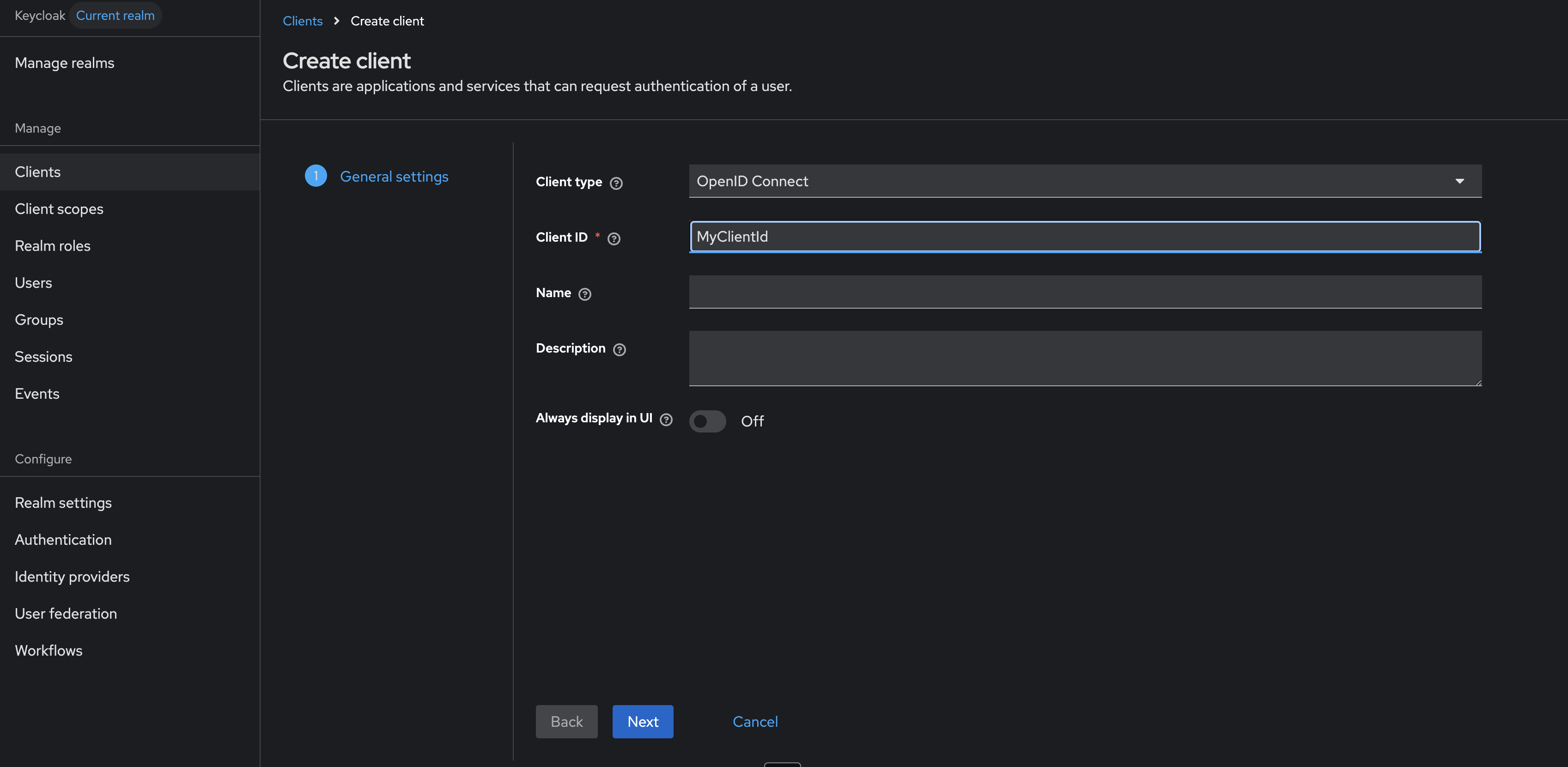Open Manage realms
This screenshot has width=1568, height=767.
point(130,63)
